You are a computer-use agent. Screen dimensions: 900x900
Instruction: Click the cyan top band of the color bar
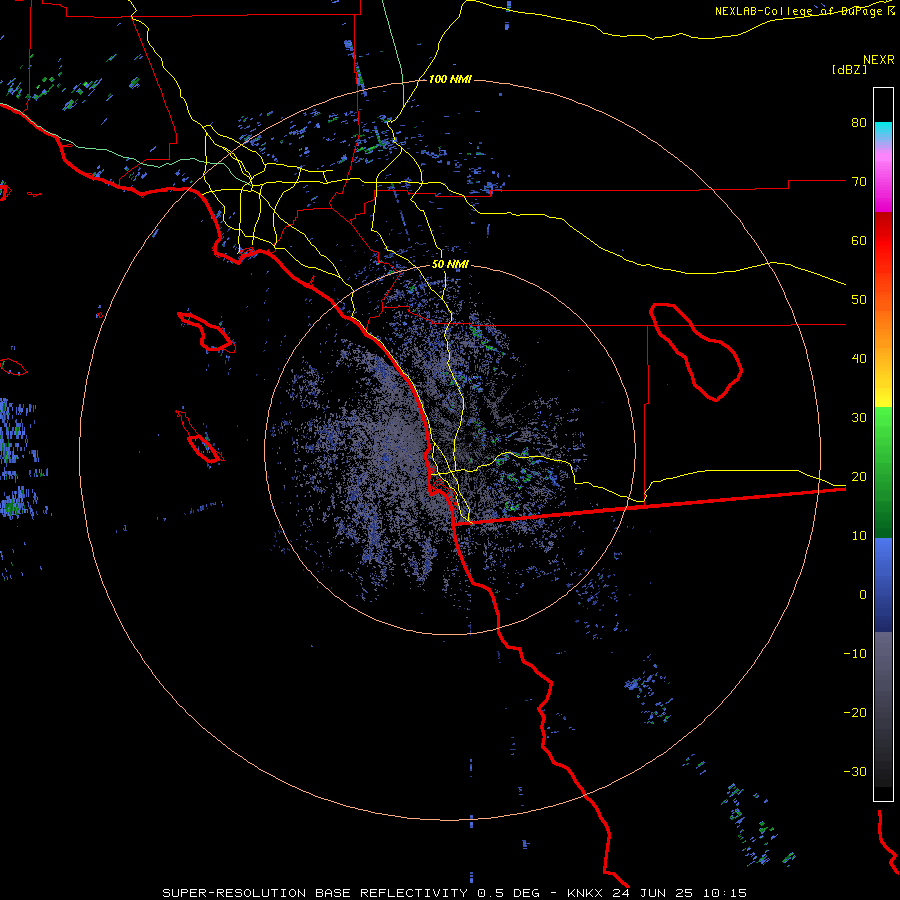[x=883, y=130]
